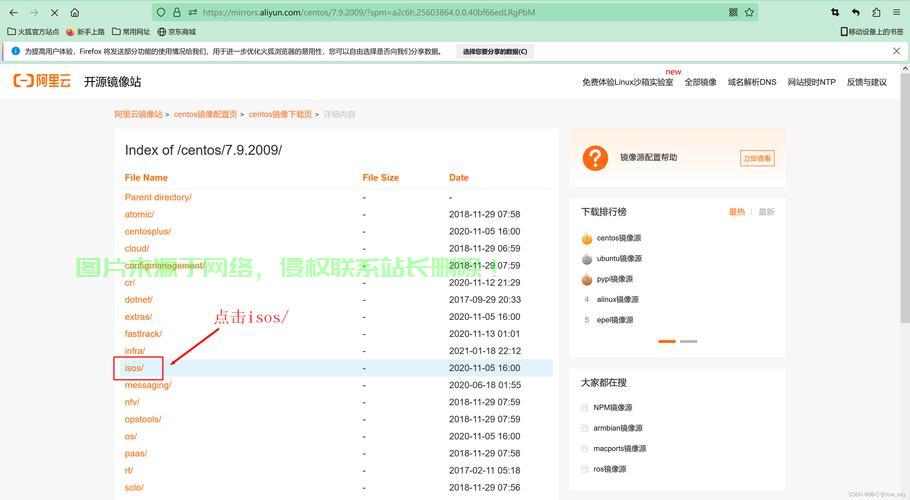Select the 最热 ranking tab
Viewport: 910px width, 500px height.
[x=737, y=212]
